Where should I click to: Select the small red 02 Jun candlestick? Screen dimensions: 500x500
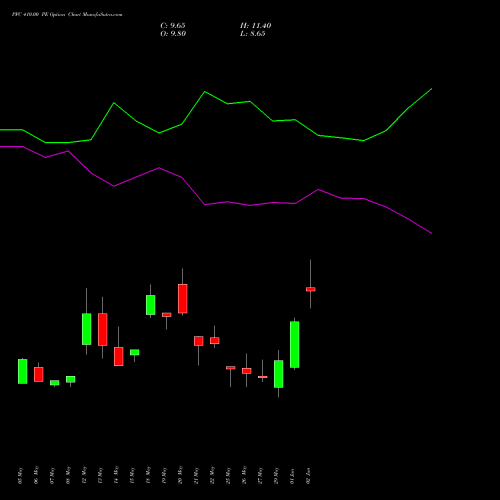pyautogui.click(x=311, y=289)
